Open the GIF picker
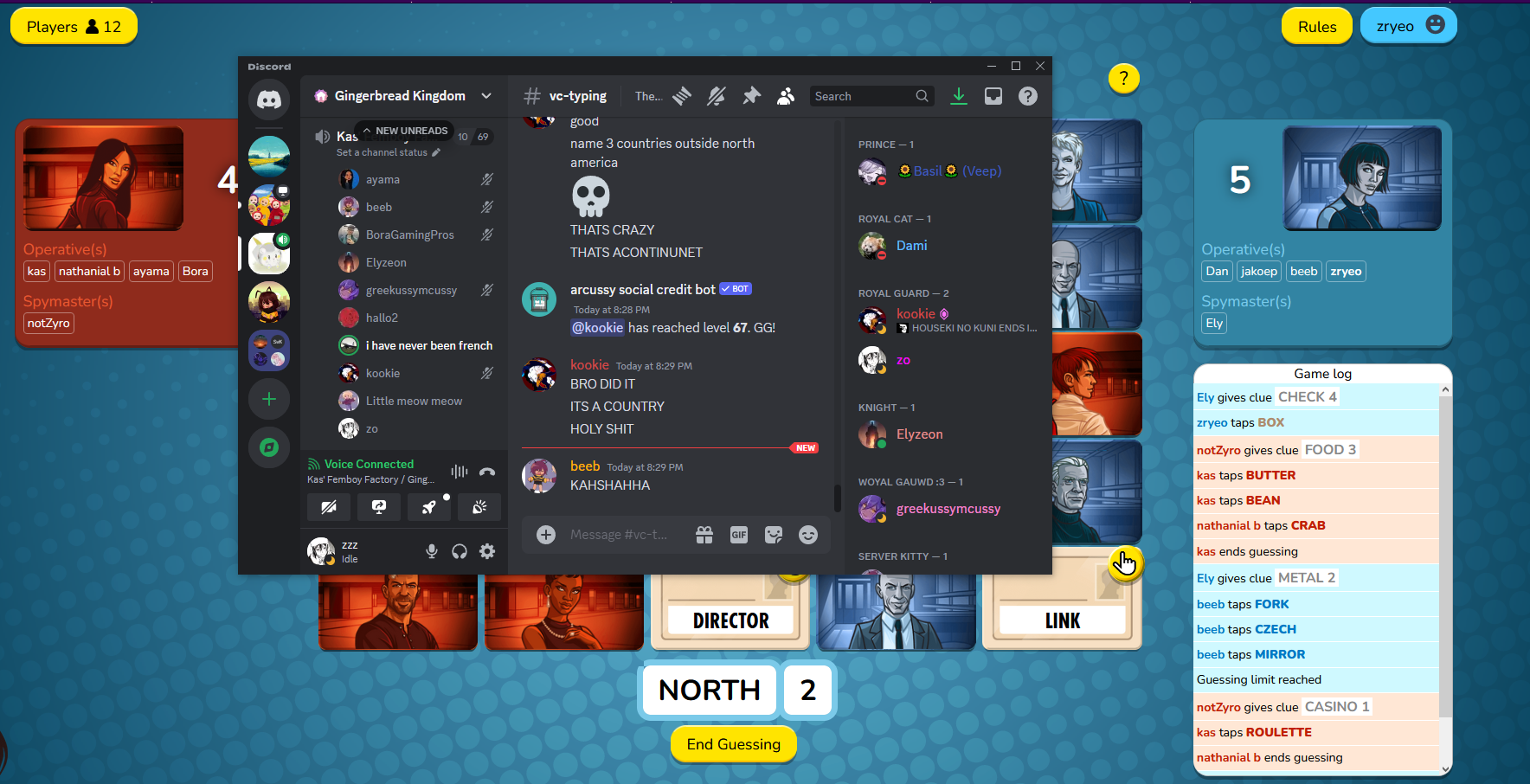Screen dimensions: 1530x784 coord(738,535)
